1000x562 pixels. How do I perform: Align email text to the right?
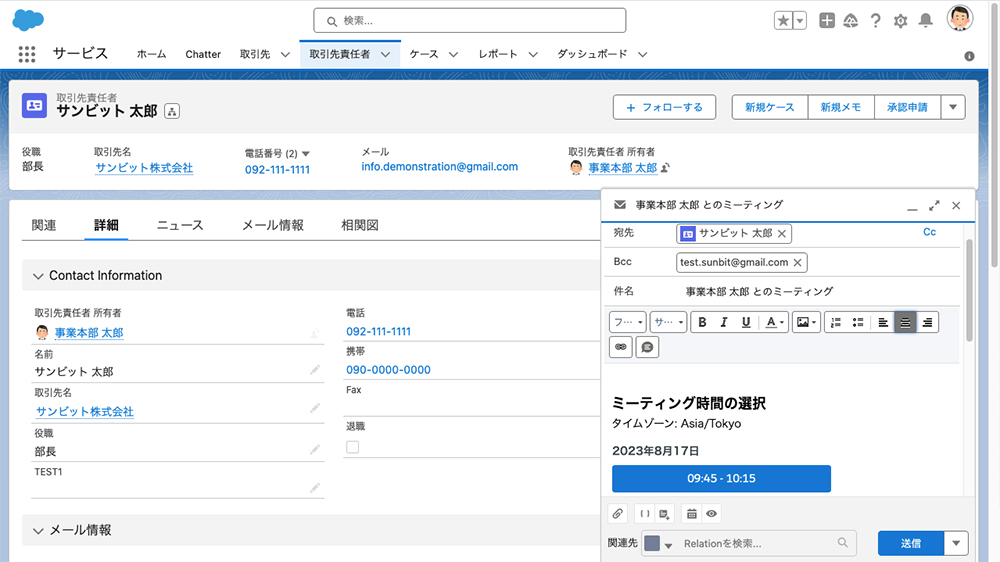pyautogui.click(x=927, y=322)
